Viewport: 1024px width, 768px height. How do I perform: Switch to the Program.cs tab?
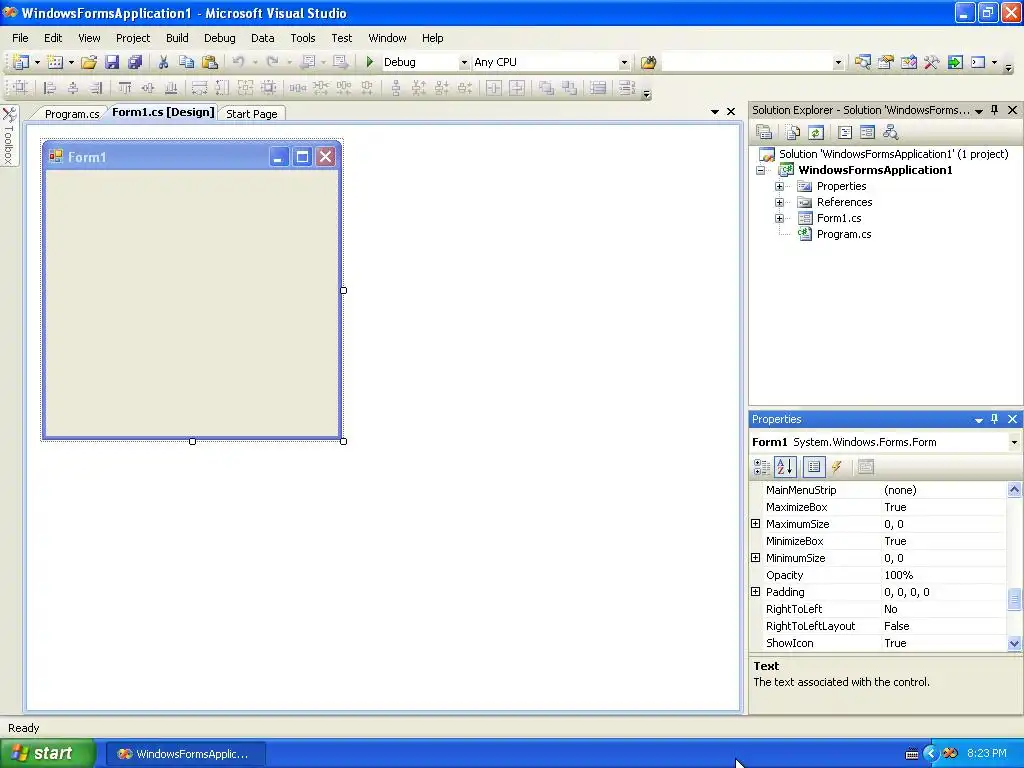[72, 114]
